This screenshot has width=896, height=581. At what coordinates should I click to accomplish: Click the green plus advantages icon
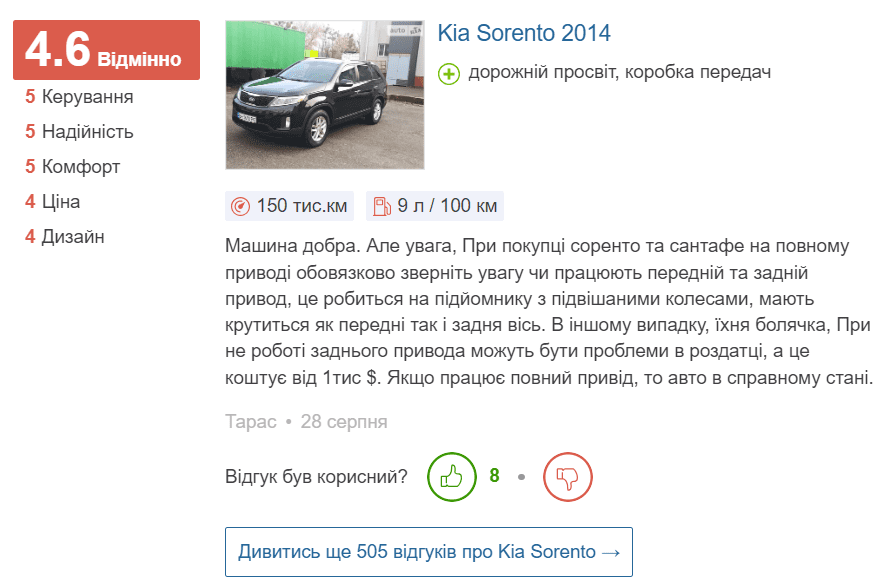pyautogui.click(x=448, y=72)
